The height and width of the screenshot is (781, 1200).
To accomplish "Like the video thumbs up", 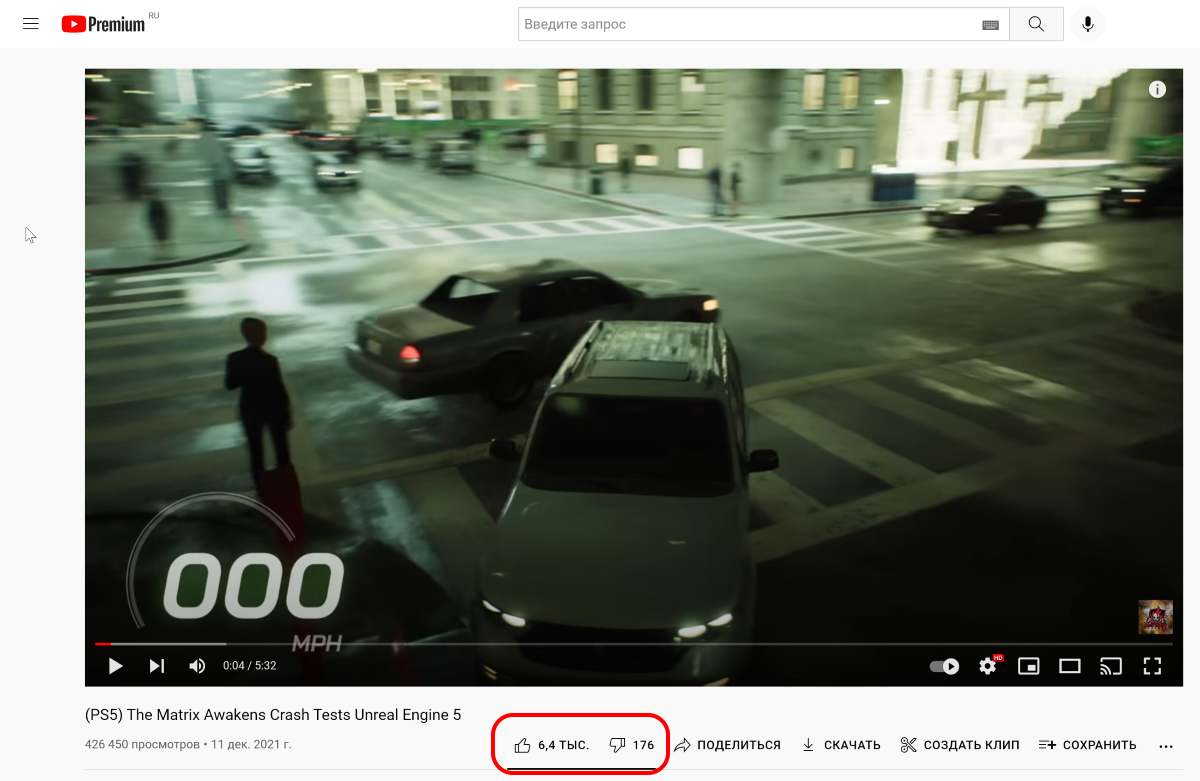I will click(x=551, y=745).
